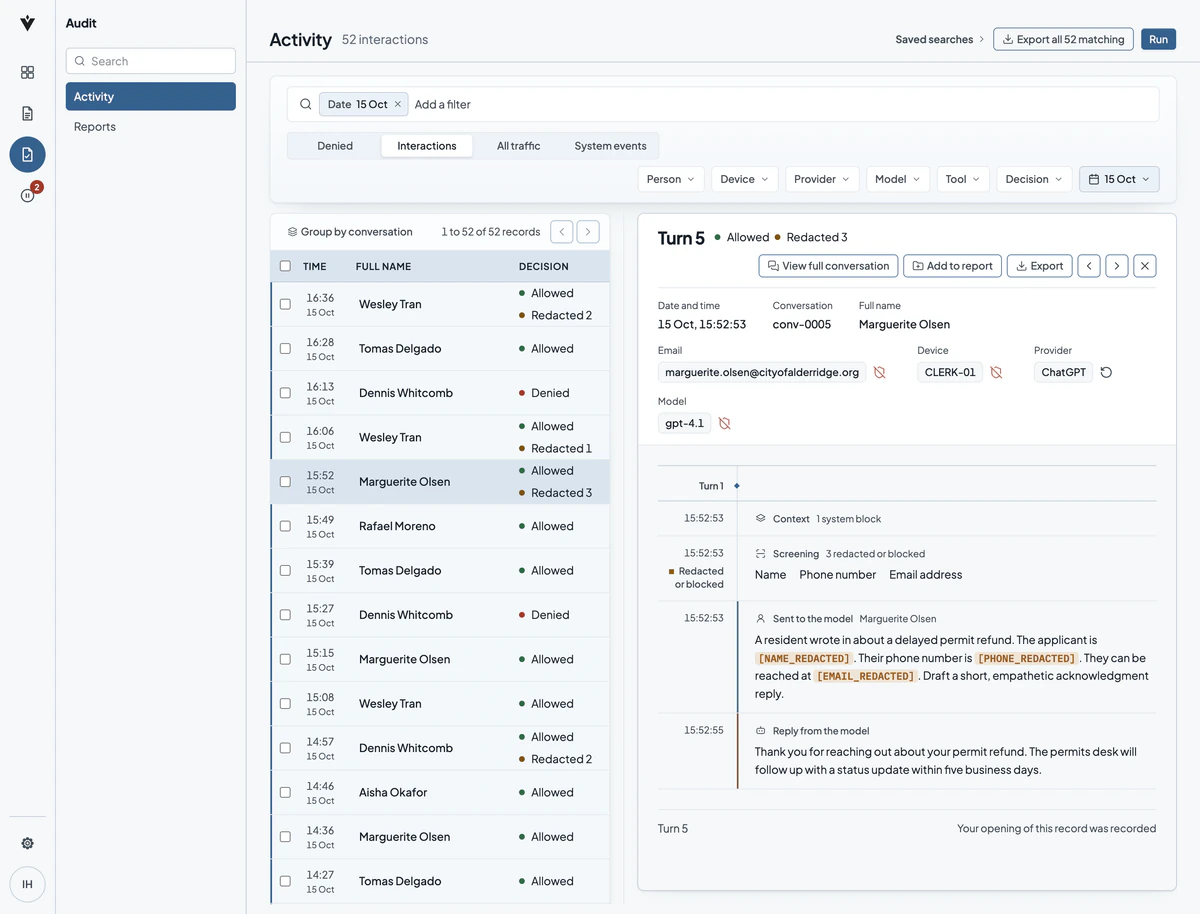The width and height of the screenshot is (1200, 914).
Task: Expand the Provider filter dropdown
Action: tap(822, 179)
